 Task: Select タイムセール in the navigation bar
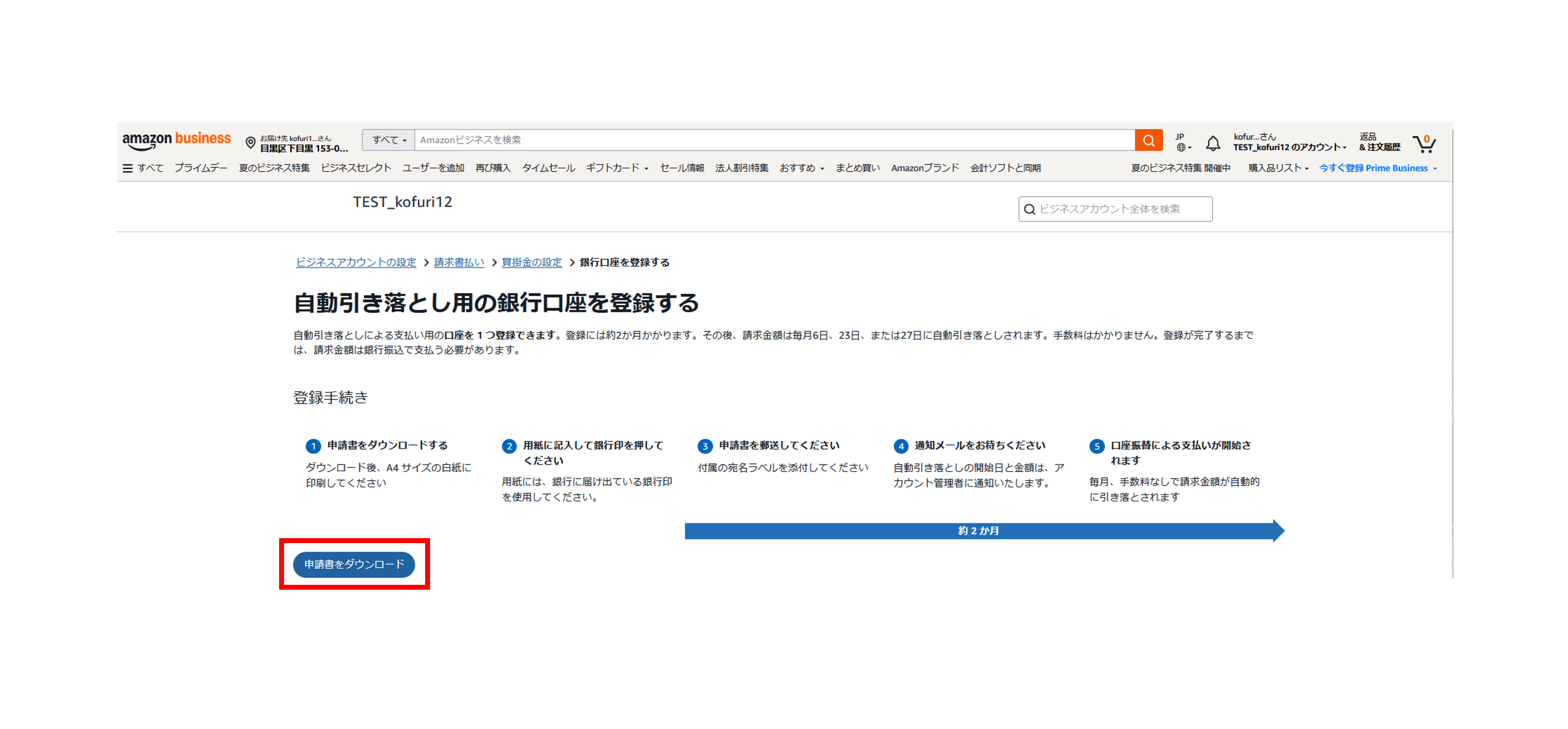click(548, 168)
